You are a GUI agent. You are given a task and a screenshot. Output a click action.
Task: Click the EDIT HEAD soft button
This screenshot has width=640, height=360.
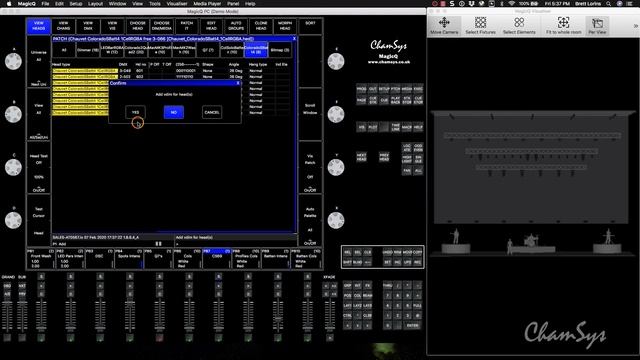pyautogui.click(x=211, y=26)
